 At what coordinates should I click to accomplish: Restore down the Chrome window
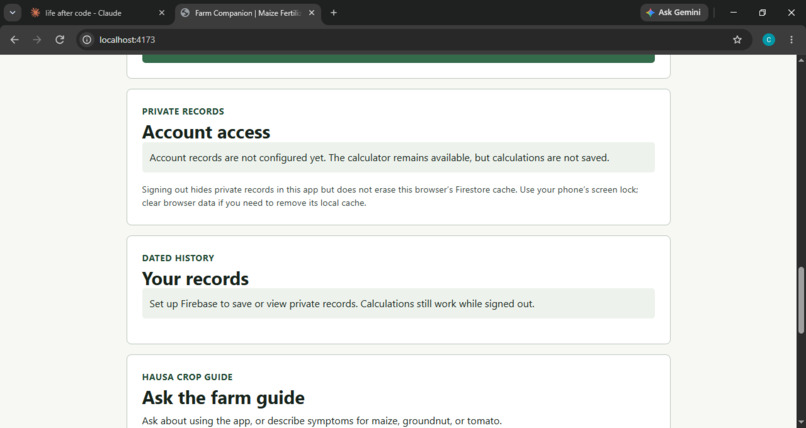point(762,12)
